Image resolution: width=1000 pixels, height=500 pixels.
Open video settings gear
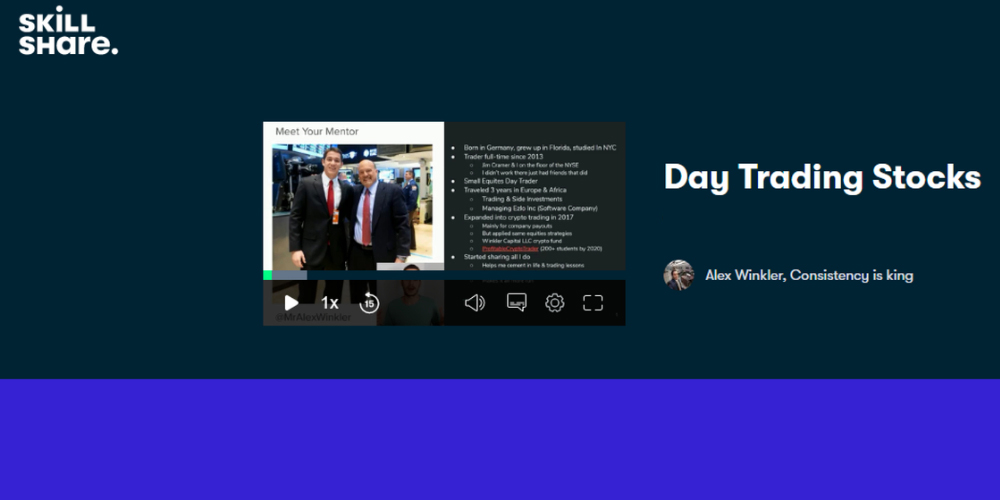555,303
